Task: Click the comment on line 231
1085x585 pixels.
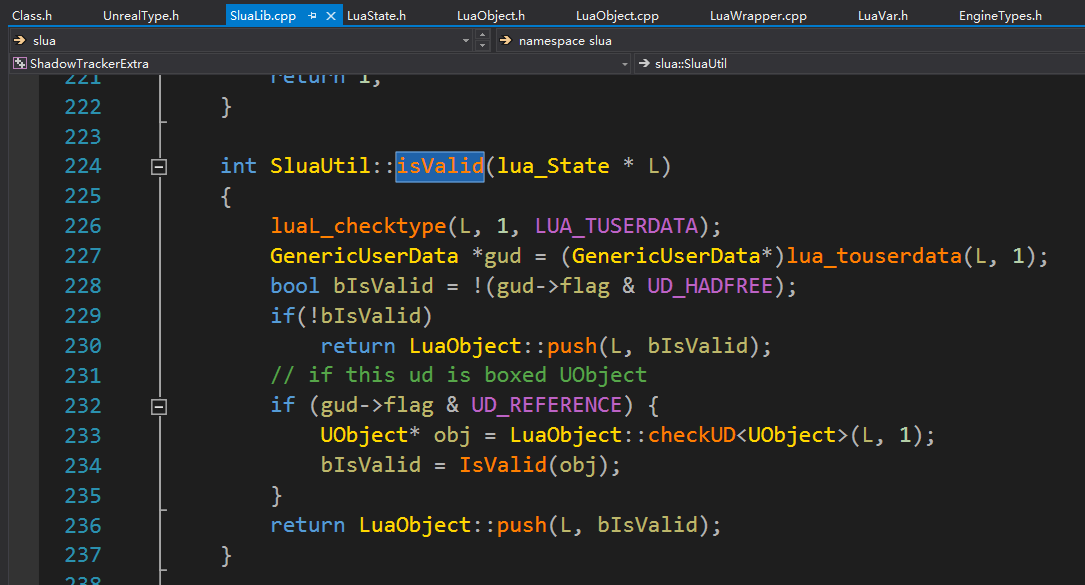Action: coord(459,375)
